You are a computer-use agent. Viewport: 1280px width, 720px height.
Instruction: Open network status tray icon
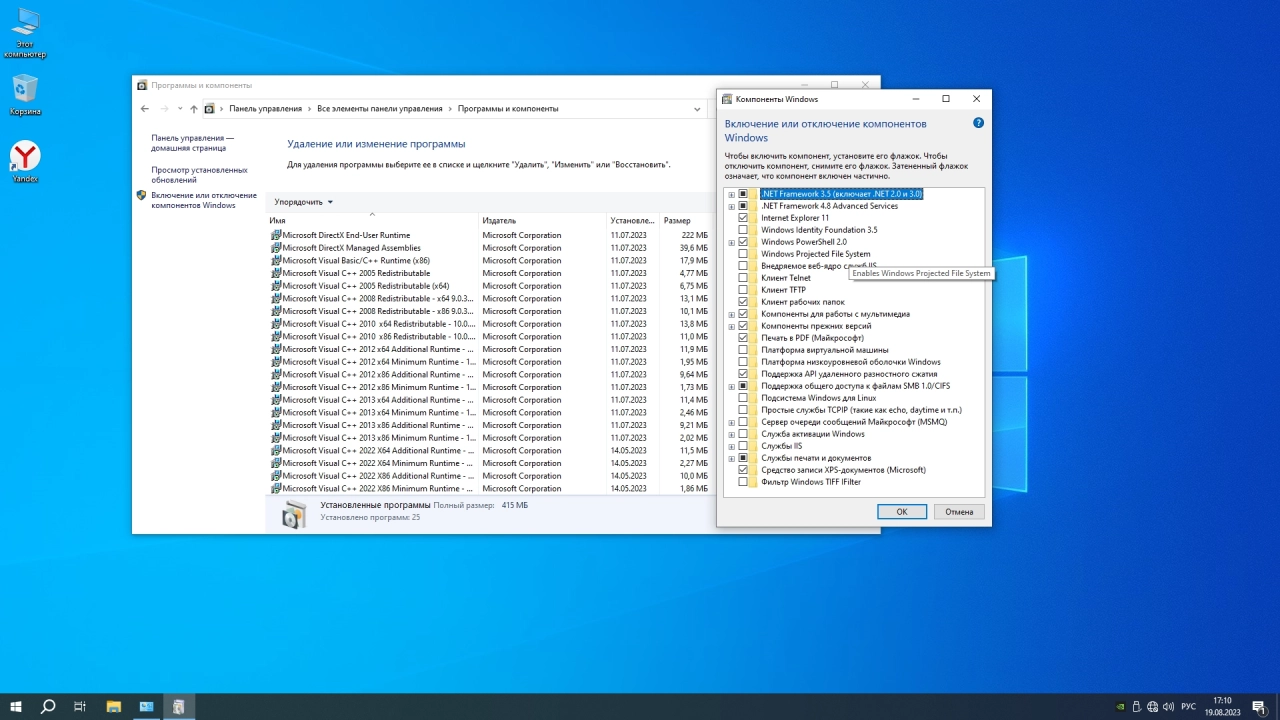tap(1153, 707)
